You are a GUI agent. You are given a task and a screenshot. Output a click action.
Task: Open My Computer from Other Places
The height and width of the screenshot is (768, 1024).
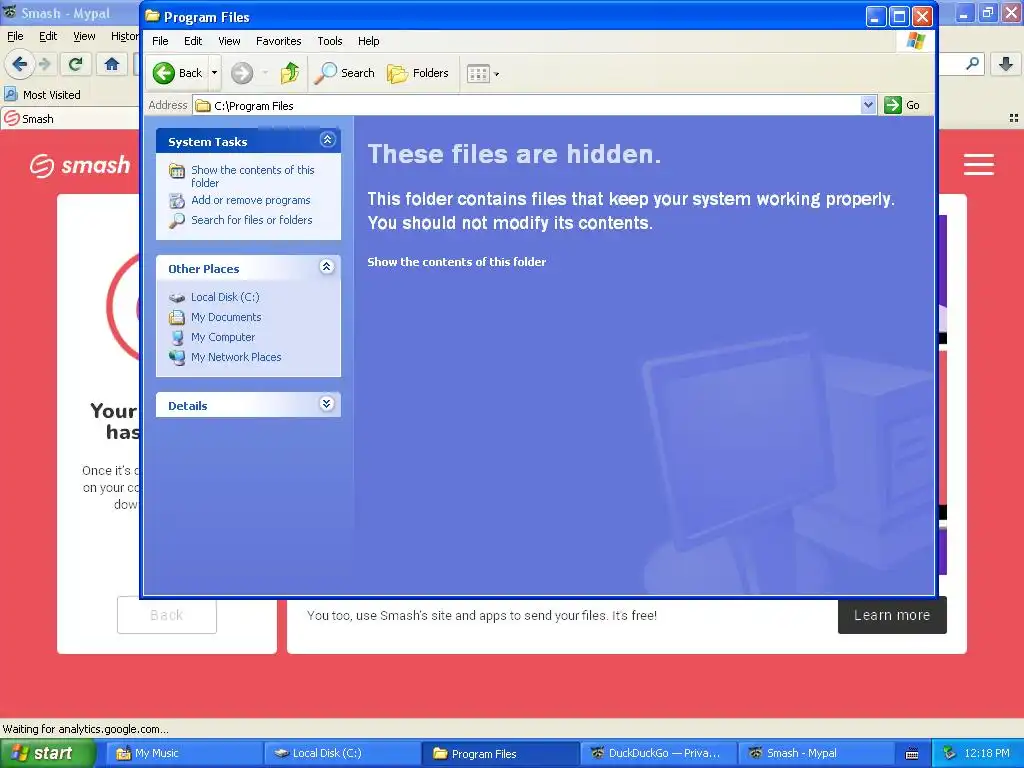pyautogui.click(x=223, y=338)
